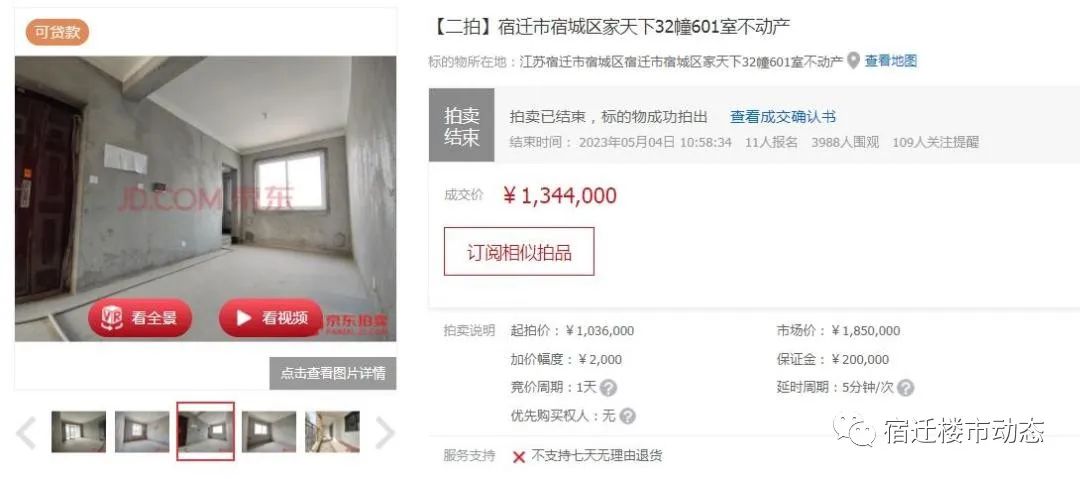Go to next thumbnails with right arrow
Screen dimensions: 1080x479
click(x=384, y=433)
